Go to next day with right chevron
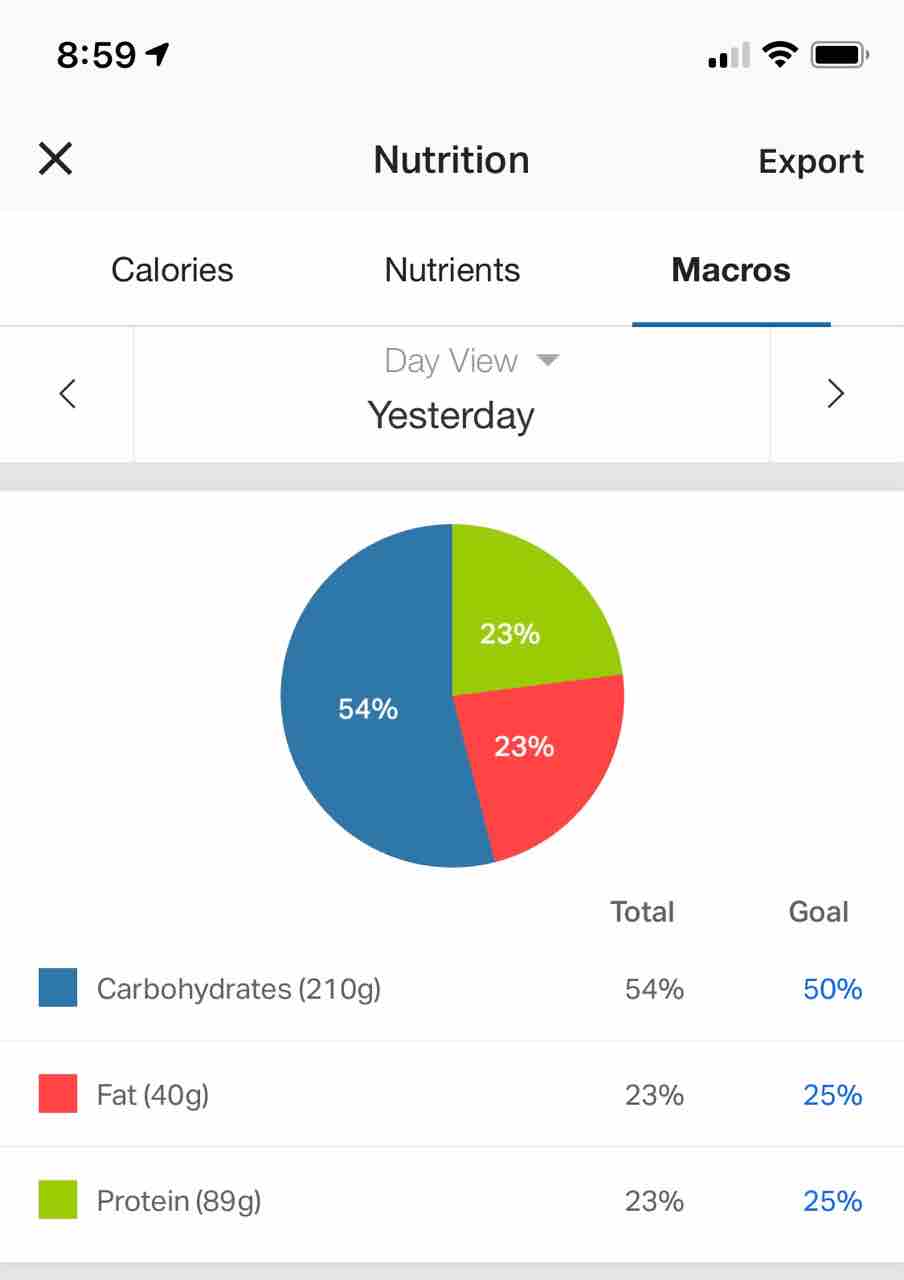 [836, 394]
